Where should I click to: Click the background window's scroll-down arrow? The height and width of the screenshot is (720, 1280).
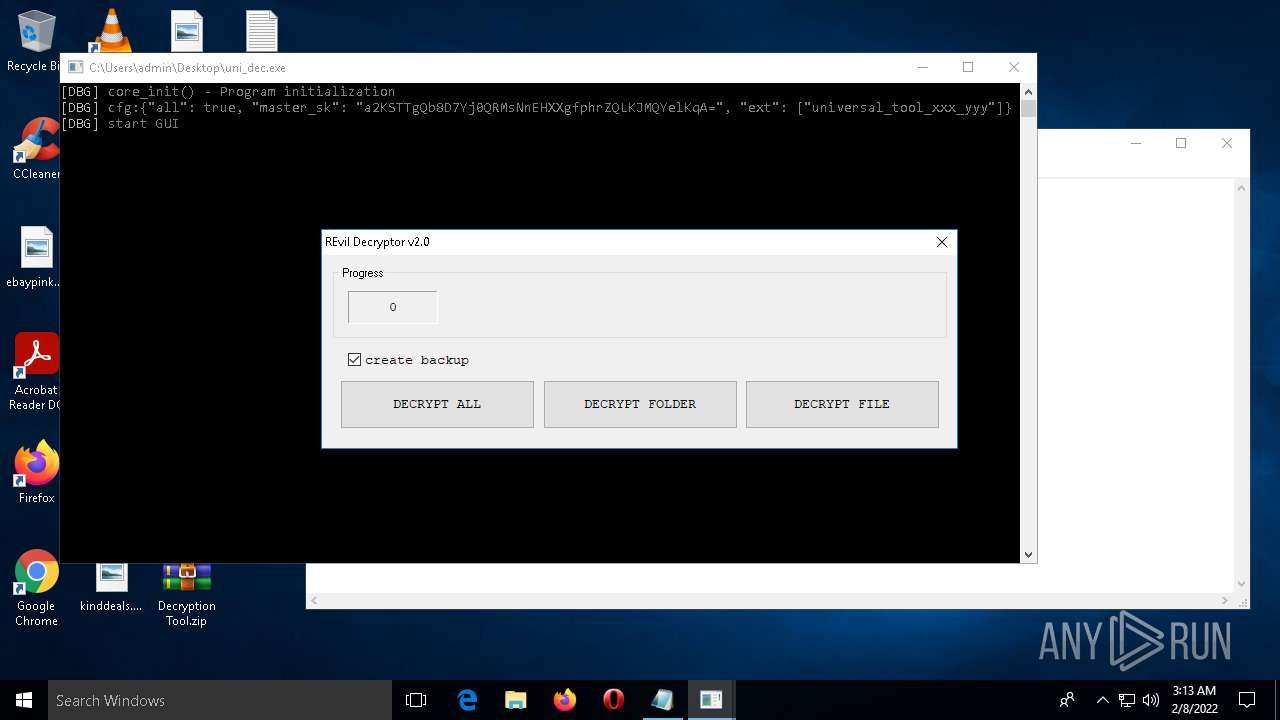coord(1242,584)
